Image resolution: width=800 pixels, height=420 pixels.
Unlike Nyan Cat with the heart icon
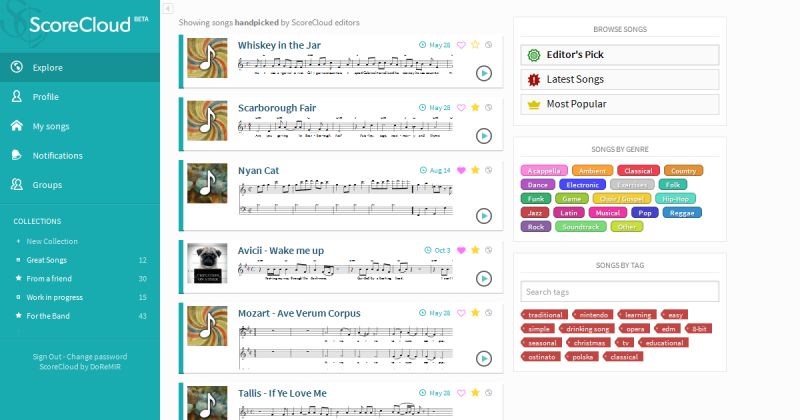[x=461, y=170]
